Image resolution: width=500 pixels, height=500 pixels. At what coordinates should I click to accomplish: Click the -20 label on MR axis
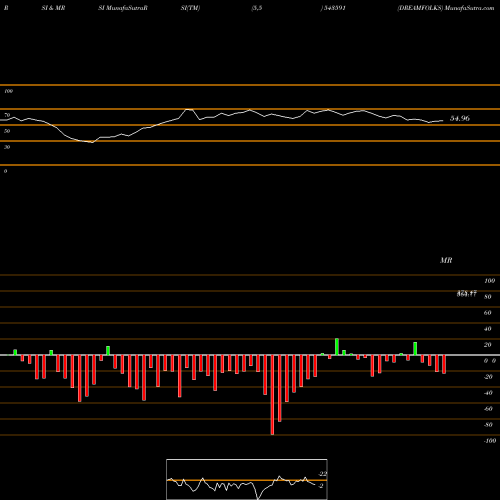click(488, 377)
